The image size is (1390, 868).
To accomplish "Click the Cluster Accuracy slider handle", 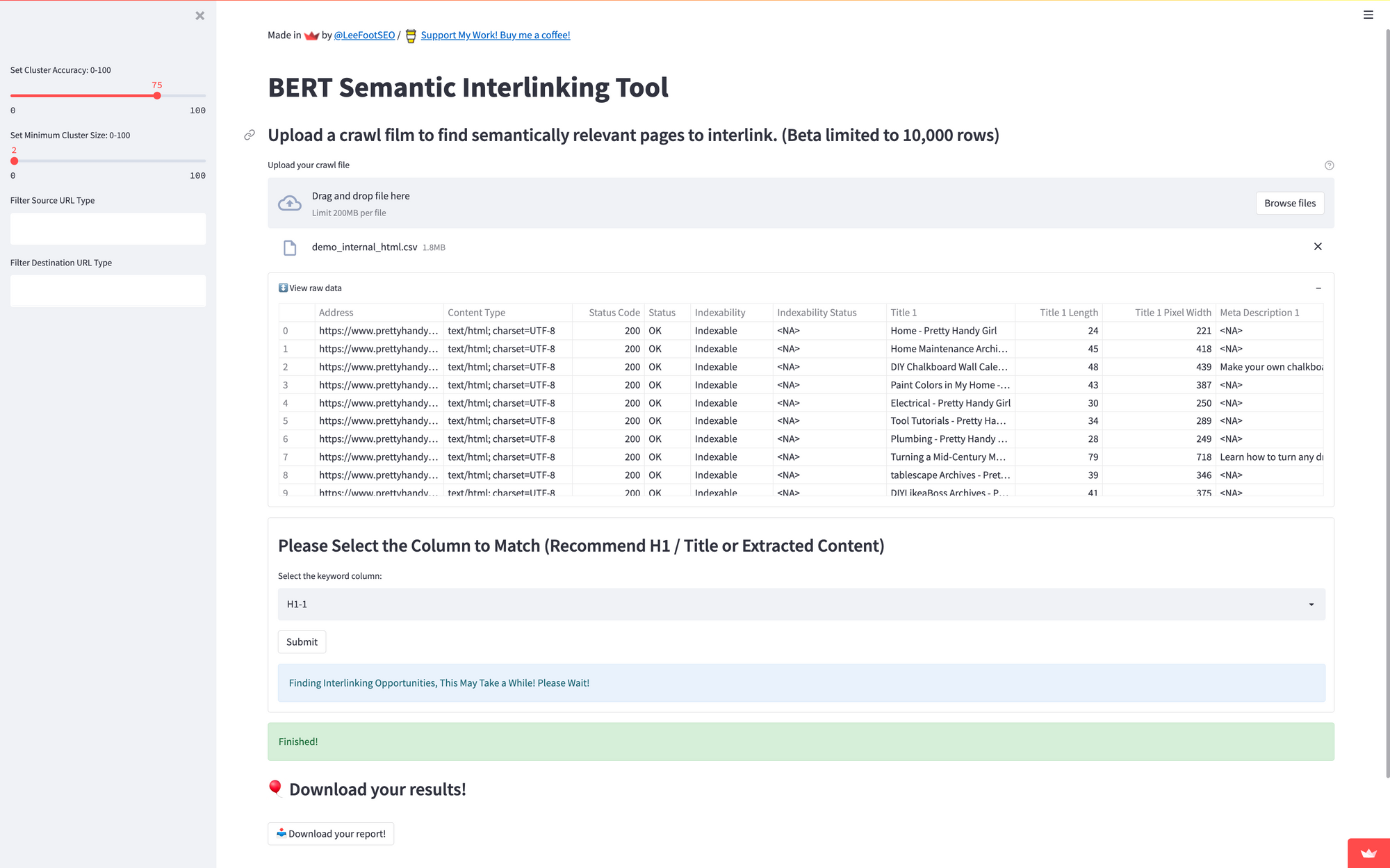I will point(157,96).
